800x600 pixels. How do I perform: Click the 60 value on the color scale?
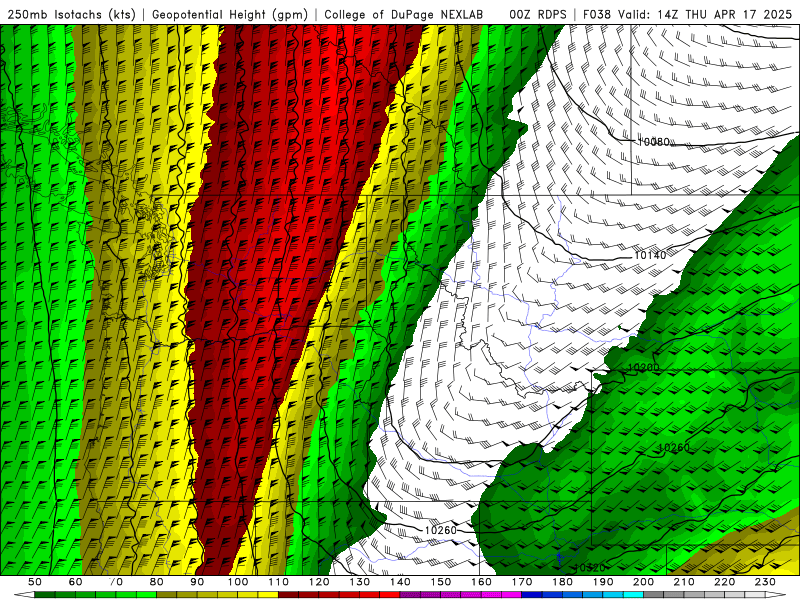(75, 582)
